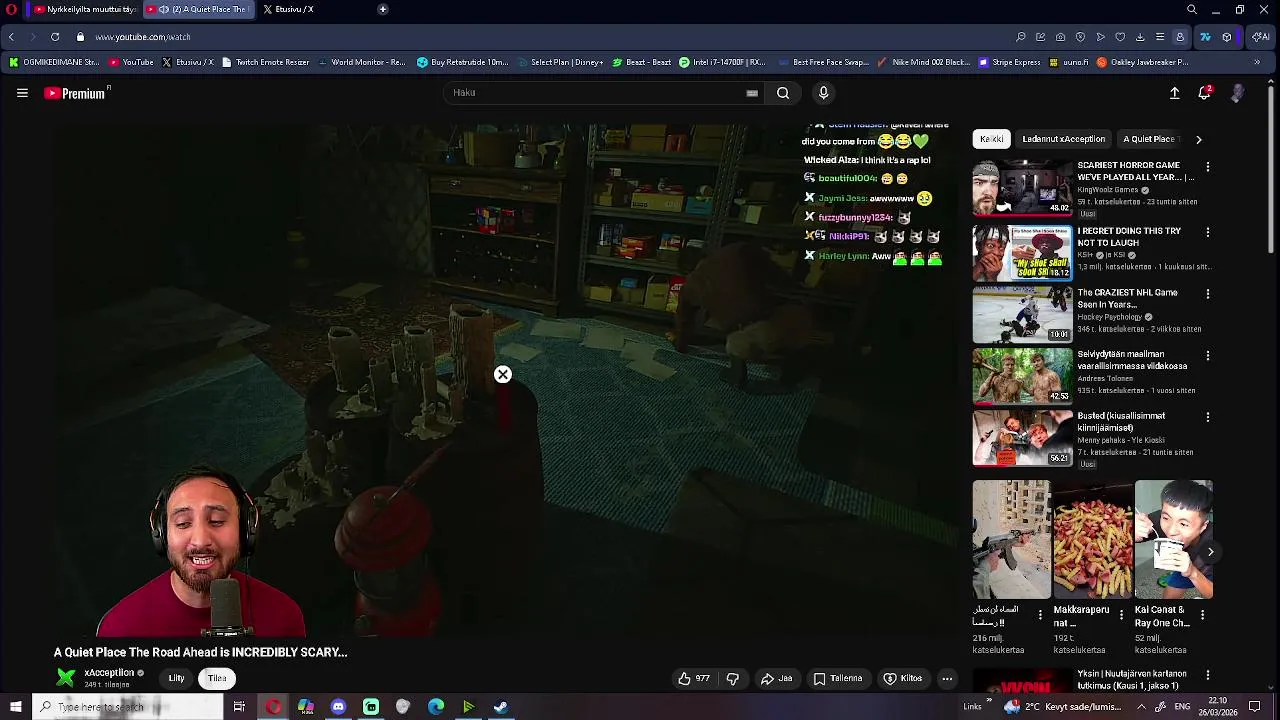Open the World Monitor bookmark

coord(362,62)
